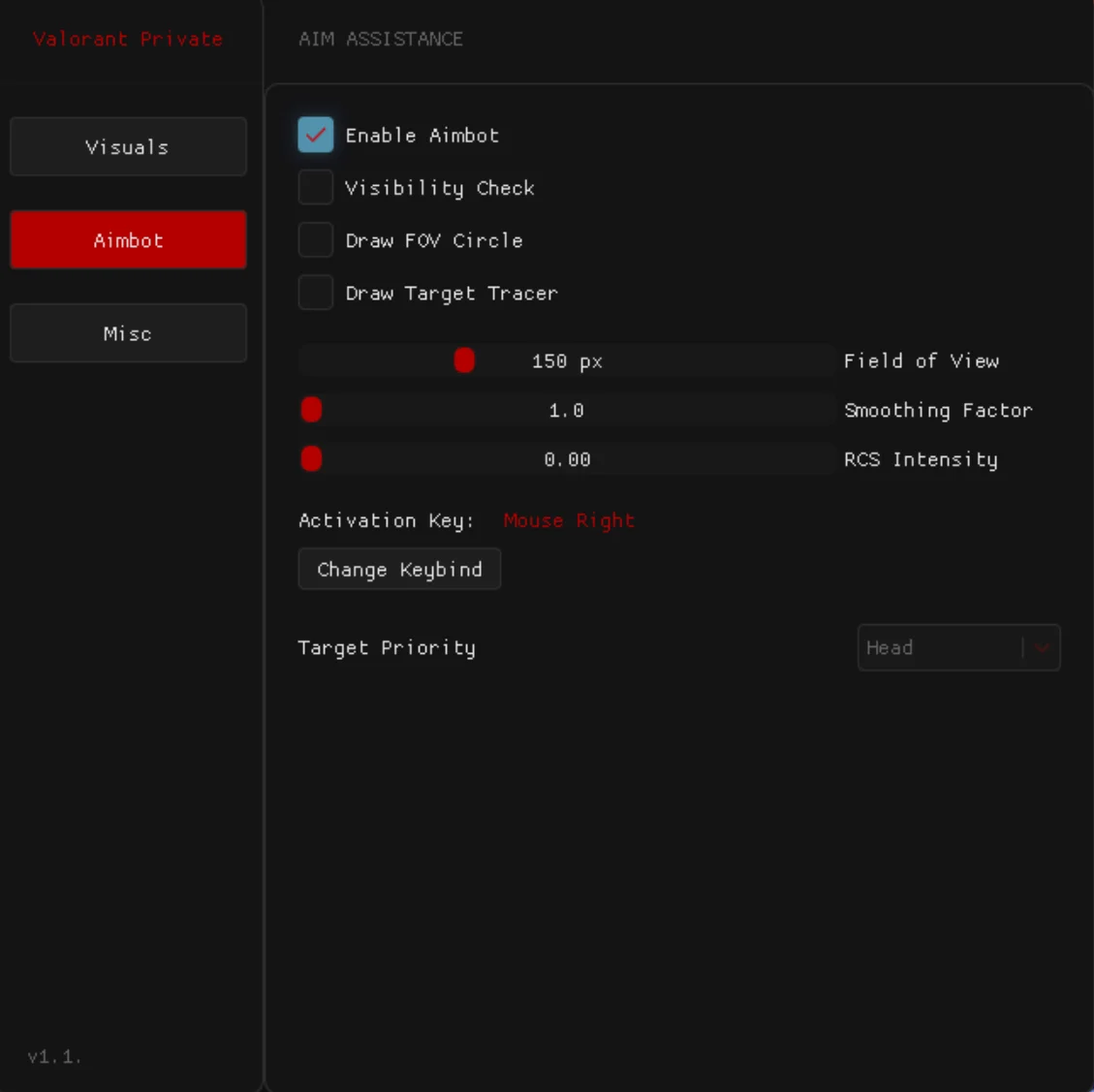Screen dimensions: 1094x1092
Task: Click the Mouse Right activation key text
Action: (569, 521)
